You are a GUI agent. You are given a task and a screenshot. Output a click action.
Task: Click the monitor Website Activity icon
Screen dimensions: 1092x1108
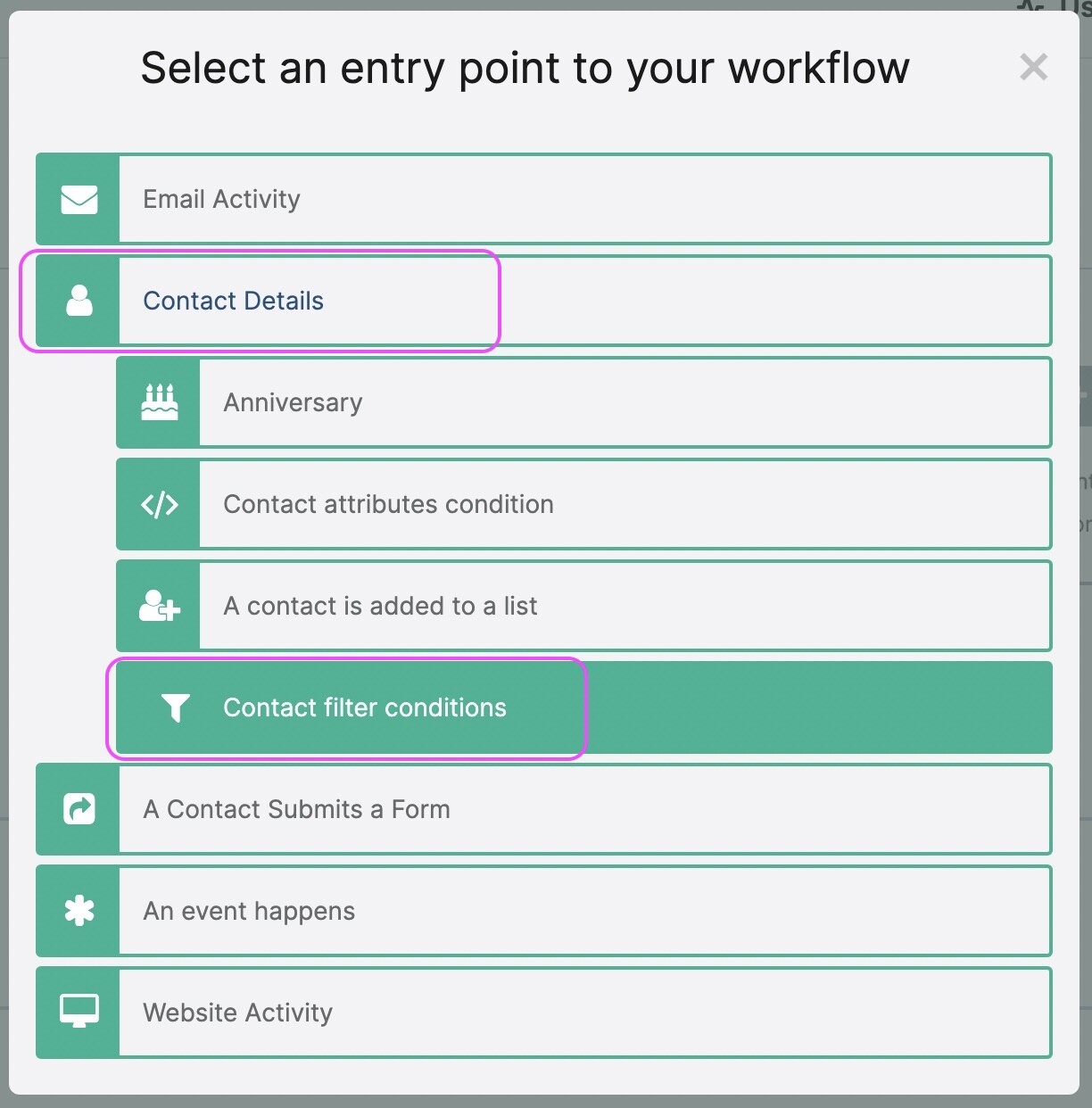[79, 1013]
